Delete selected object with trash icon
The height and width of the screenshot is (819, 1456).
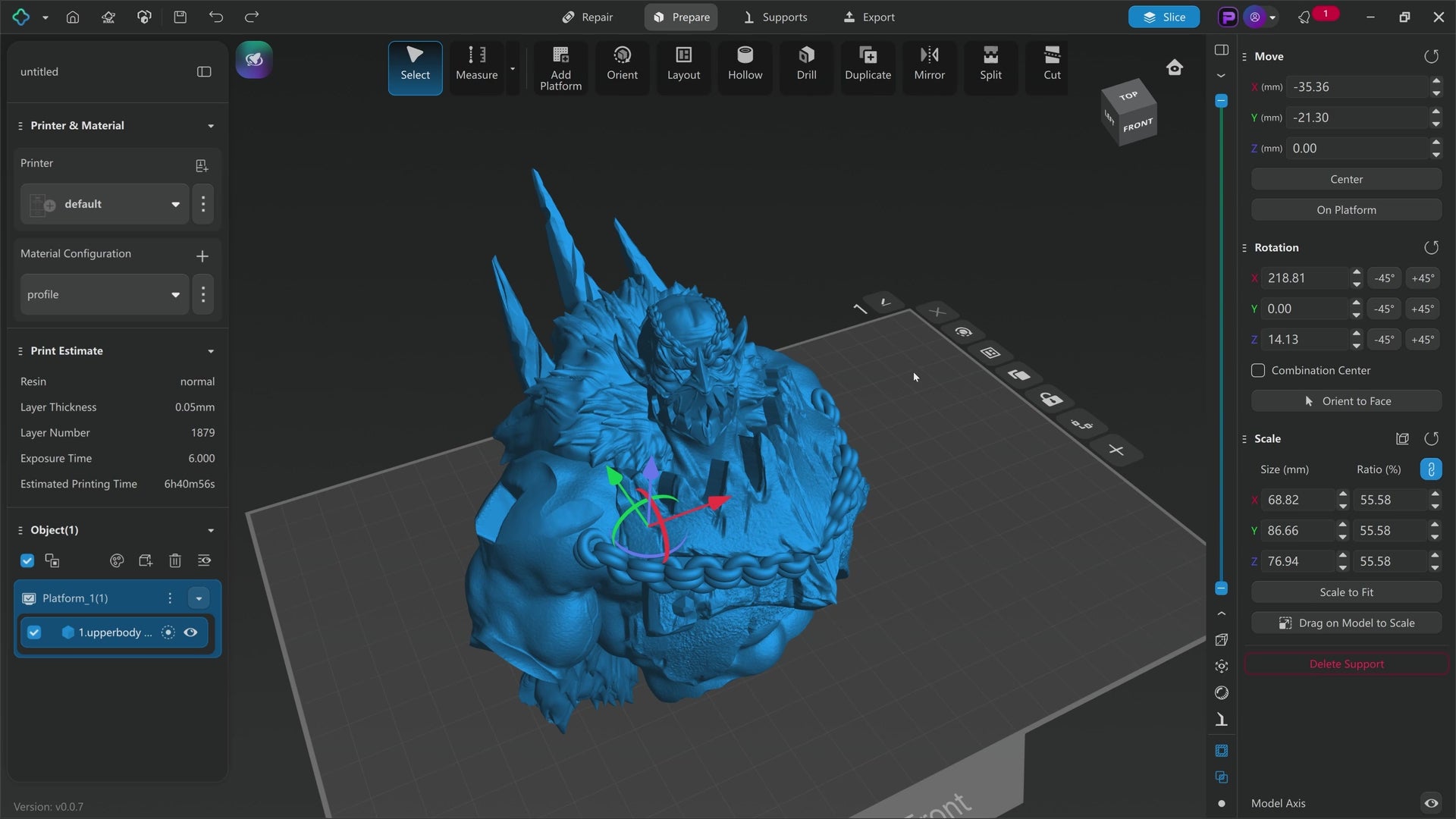[175, 560]
